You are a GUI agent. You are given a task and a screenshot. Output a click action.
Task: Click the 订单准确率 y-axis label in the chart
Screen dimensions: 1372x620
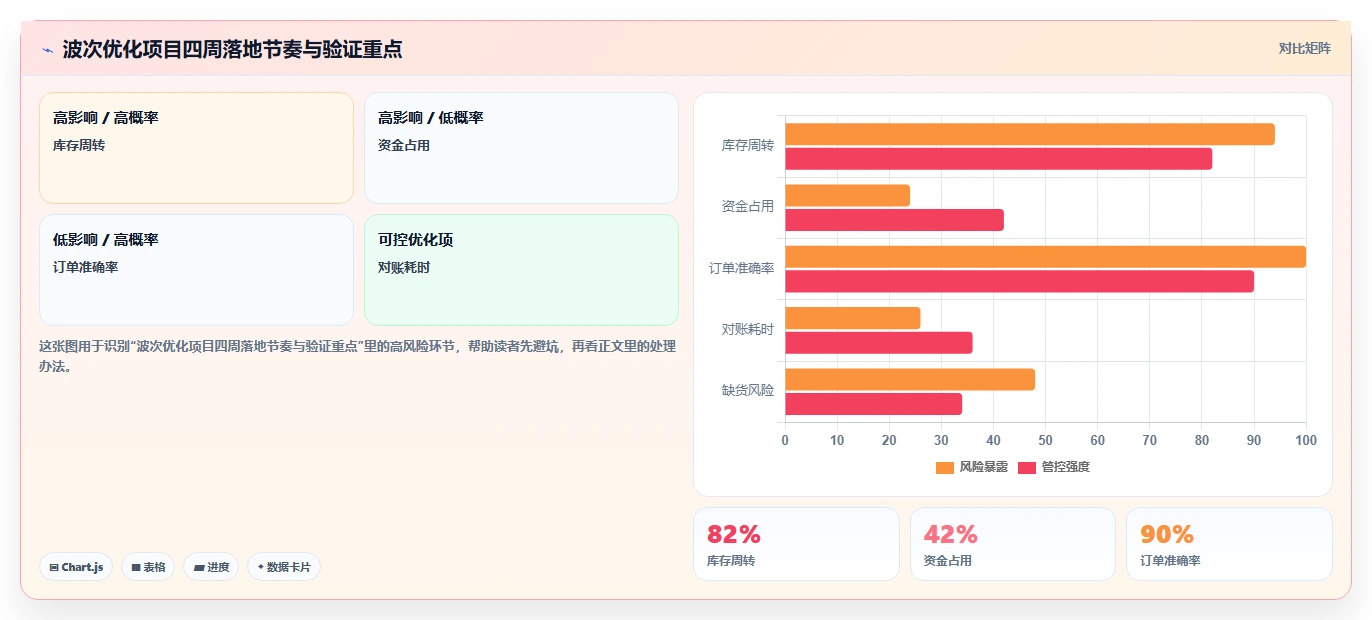coord(742,269)
